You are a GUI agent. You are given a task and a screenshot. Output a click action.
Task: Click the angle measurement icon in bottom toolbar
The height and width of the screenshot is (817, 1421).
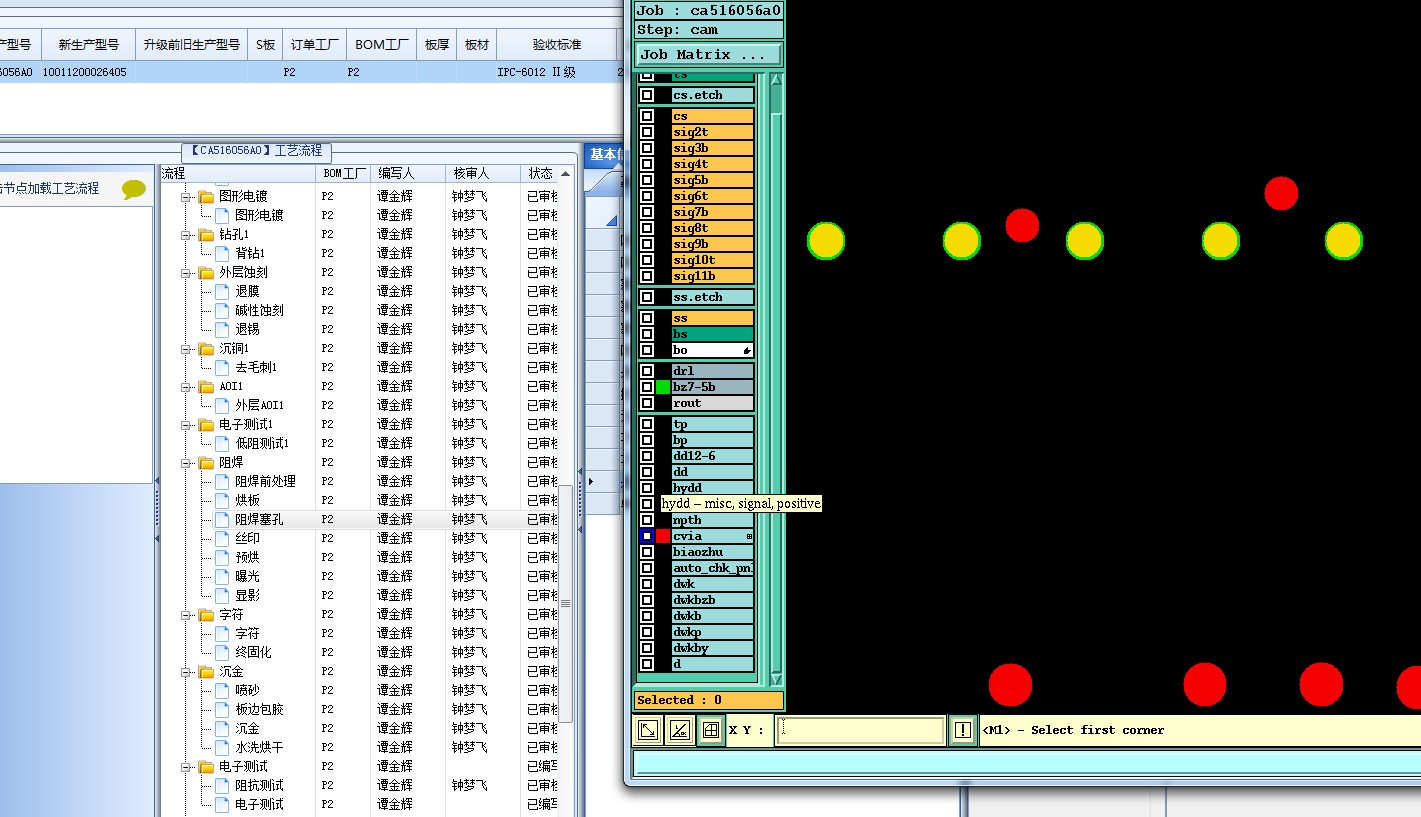[x=679, y=730]
